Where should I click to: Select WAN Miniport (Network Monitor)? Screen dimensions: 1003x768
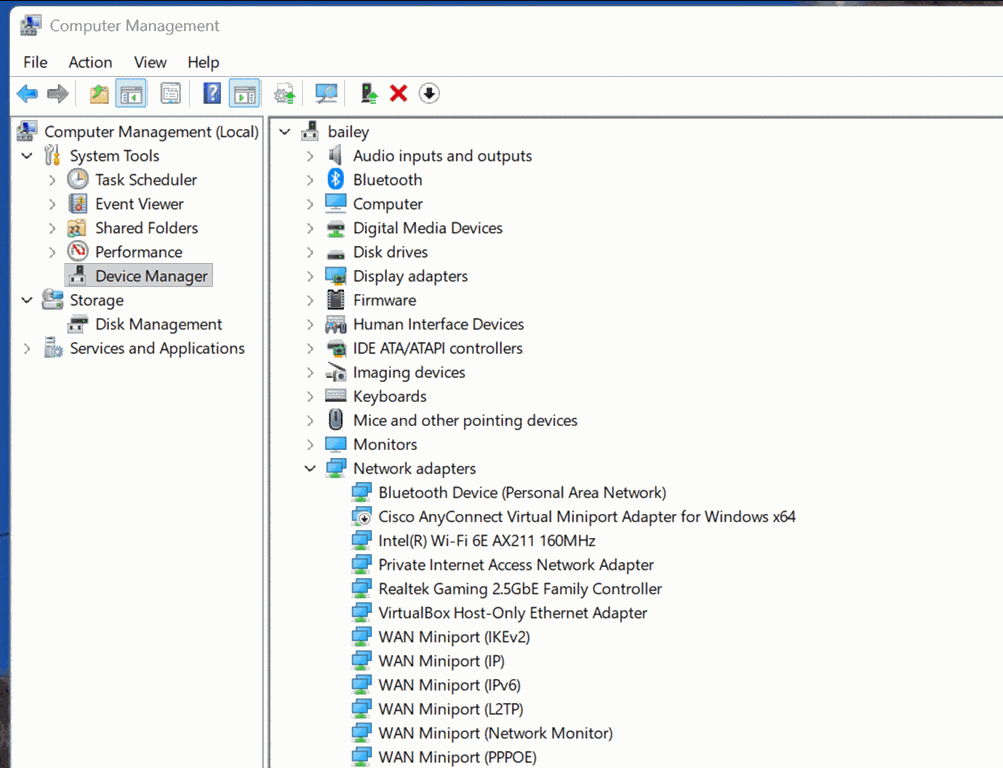[496, 733]
